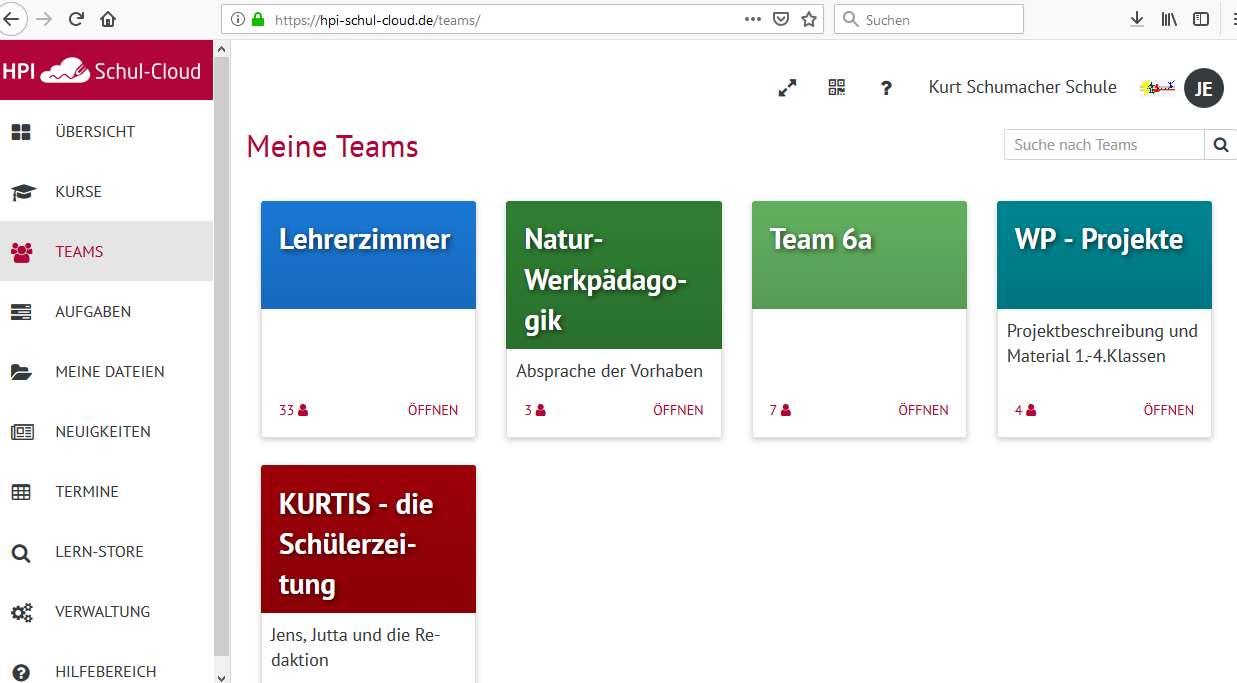Open the QR code icon
1237x683 pixels.
[837, 87]
